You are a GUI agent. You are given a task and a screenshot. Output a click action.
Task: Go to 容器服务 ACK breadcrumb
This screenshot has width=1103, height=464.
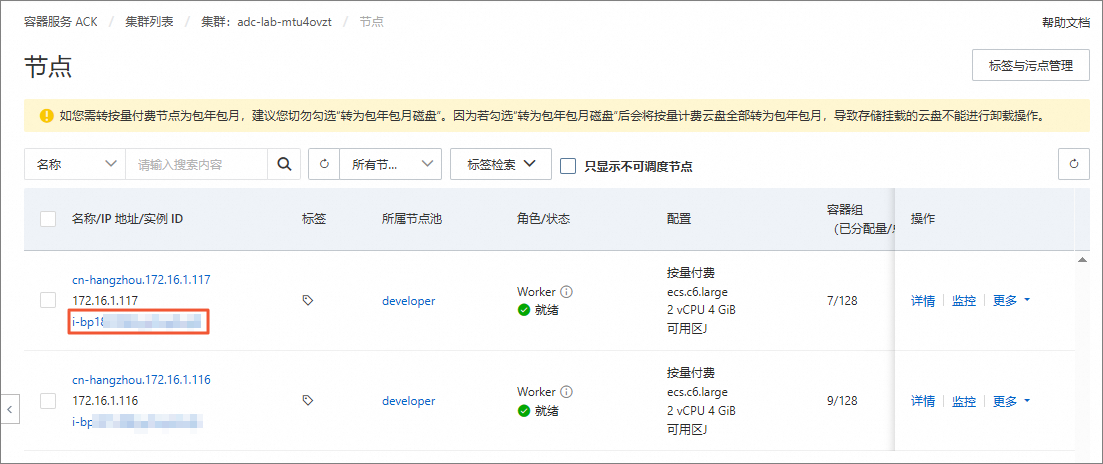click(x=58, y=22)
